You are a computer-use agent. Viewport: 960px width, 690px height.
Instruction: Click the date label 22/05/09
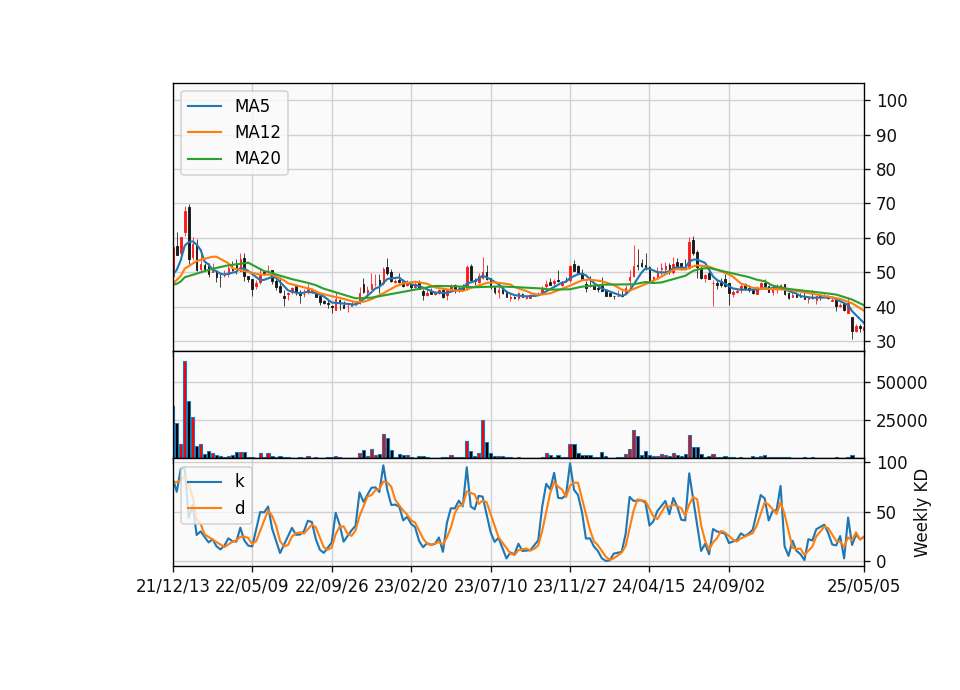pyautogui.click(x=252, y=586)
